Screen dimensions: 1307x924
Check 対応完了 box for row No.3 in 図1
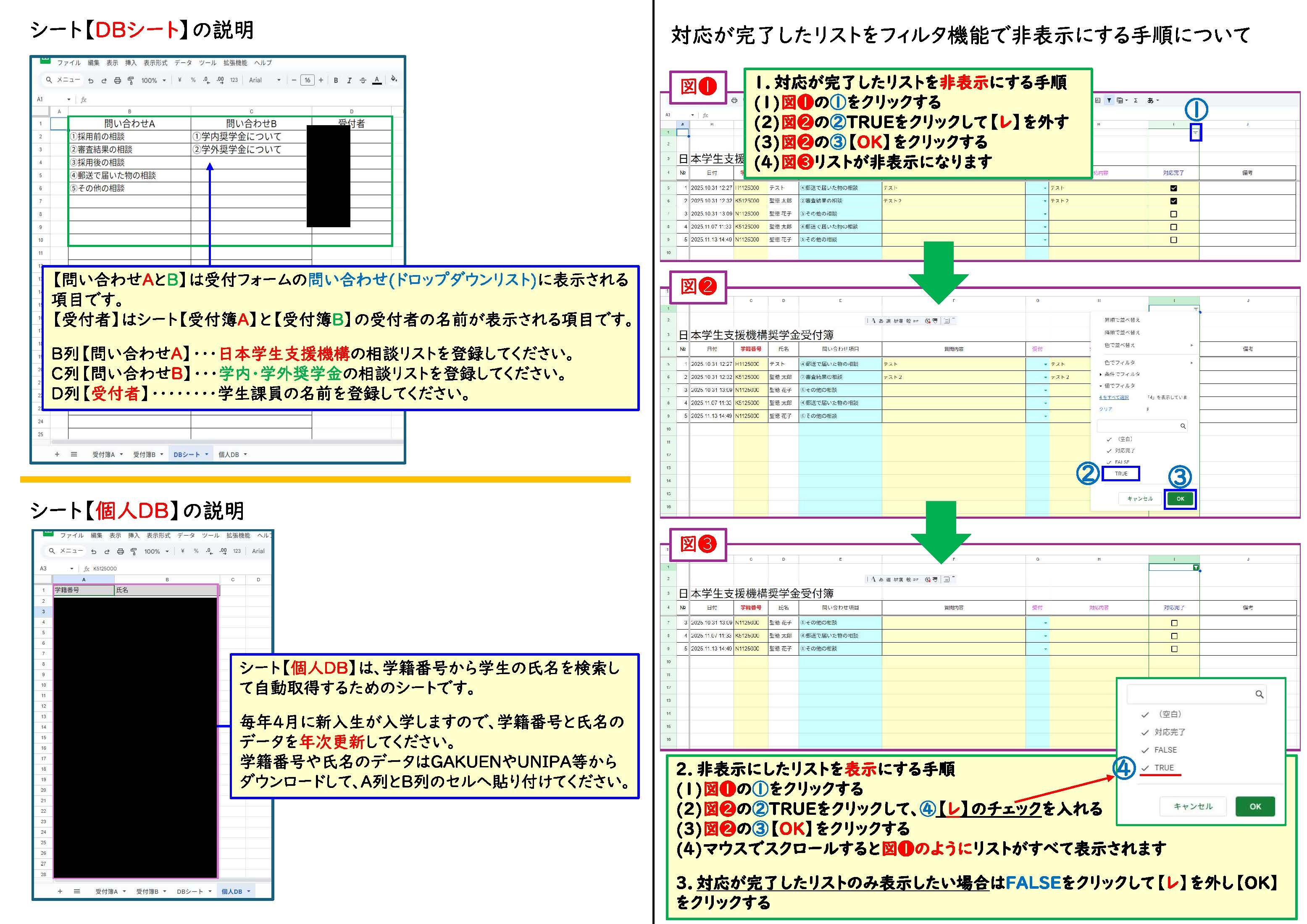pos(1173,214)
